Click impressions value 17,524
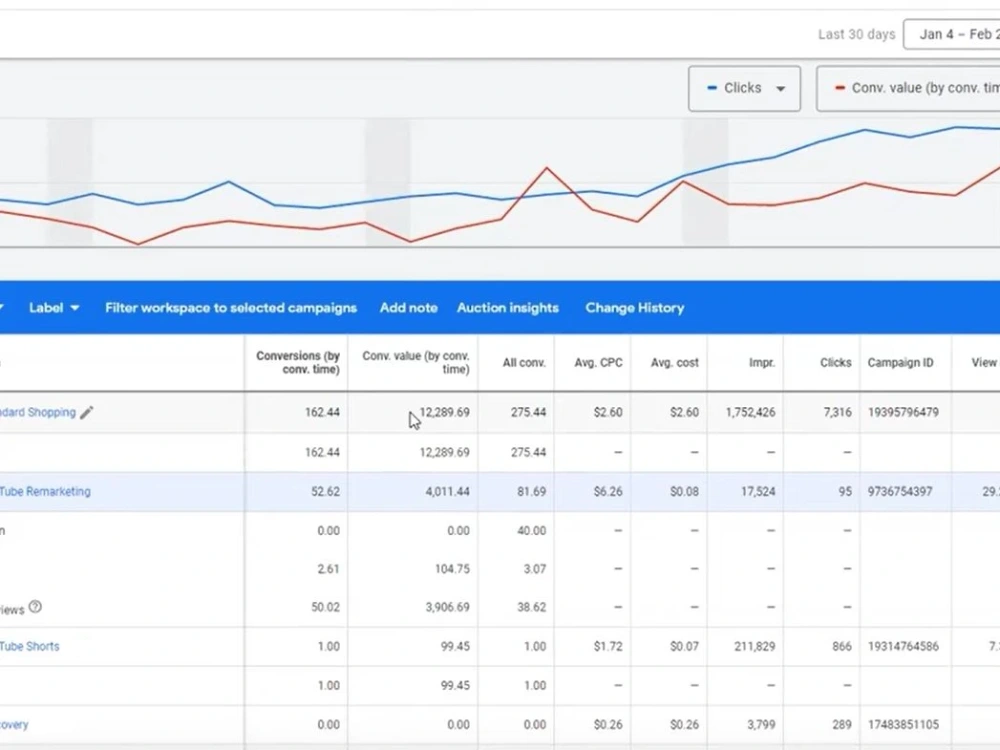This screenshot has height=750, width=1000. coord(758,492)
